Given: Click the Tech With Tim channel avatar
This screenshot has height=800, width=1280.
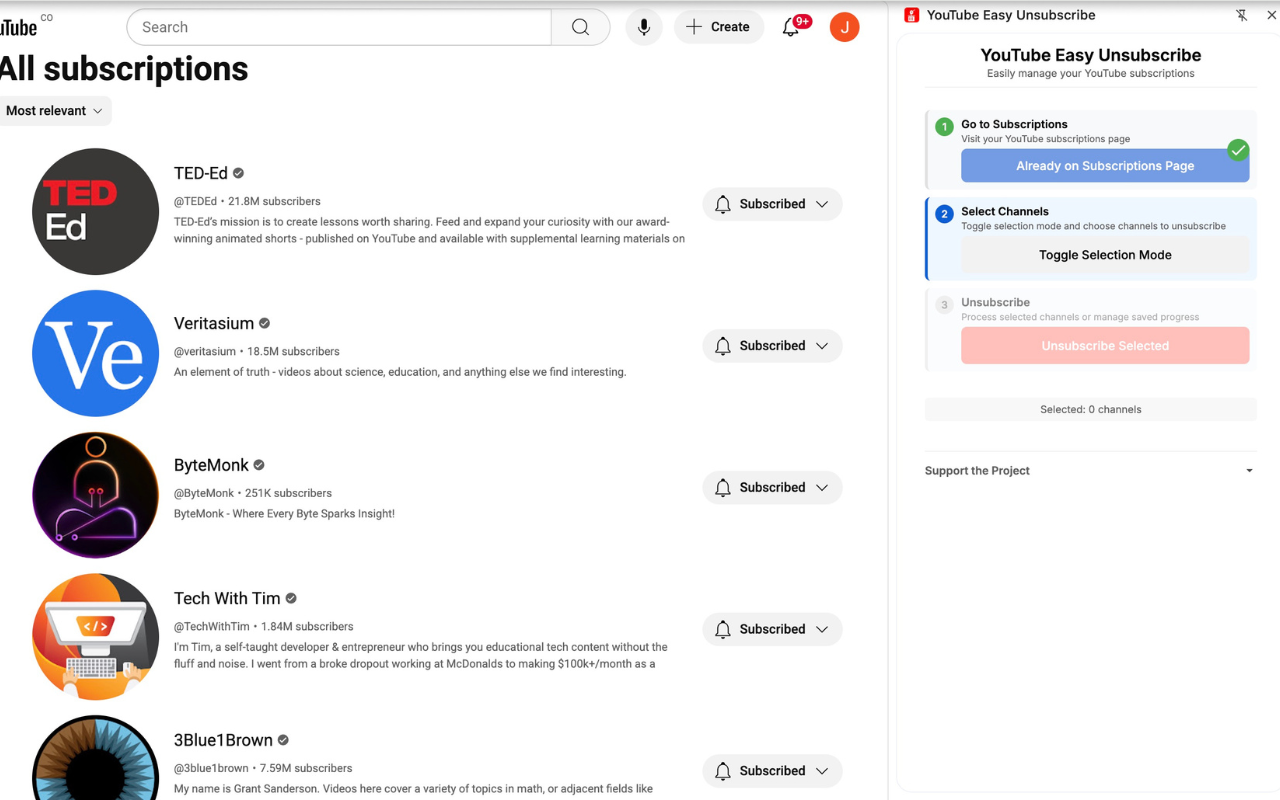Looking at the screenshot, I should 96,637.
